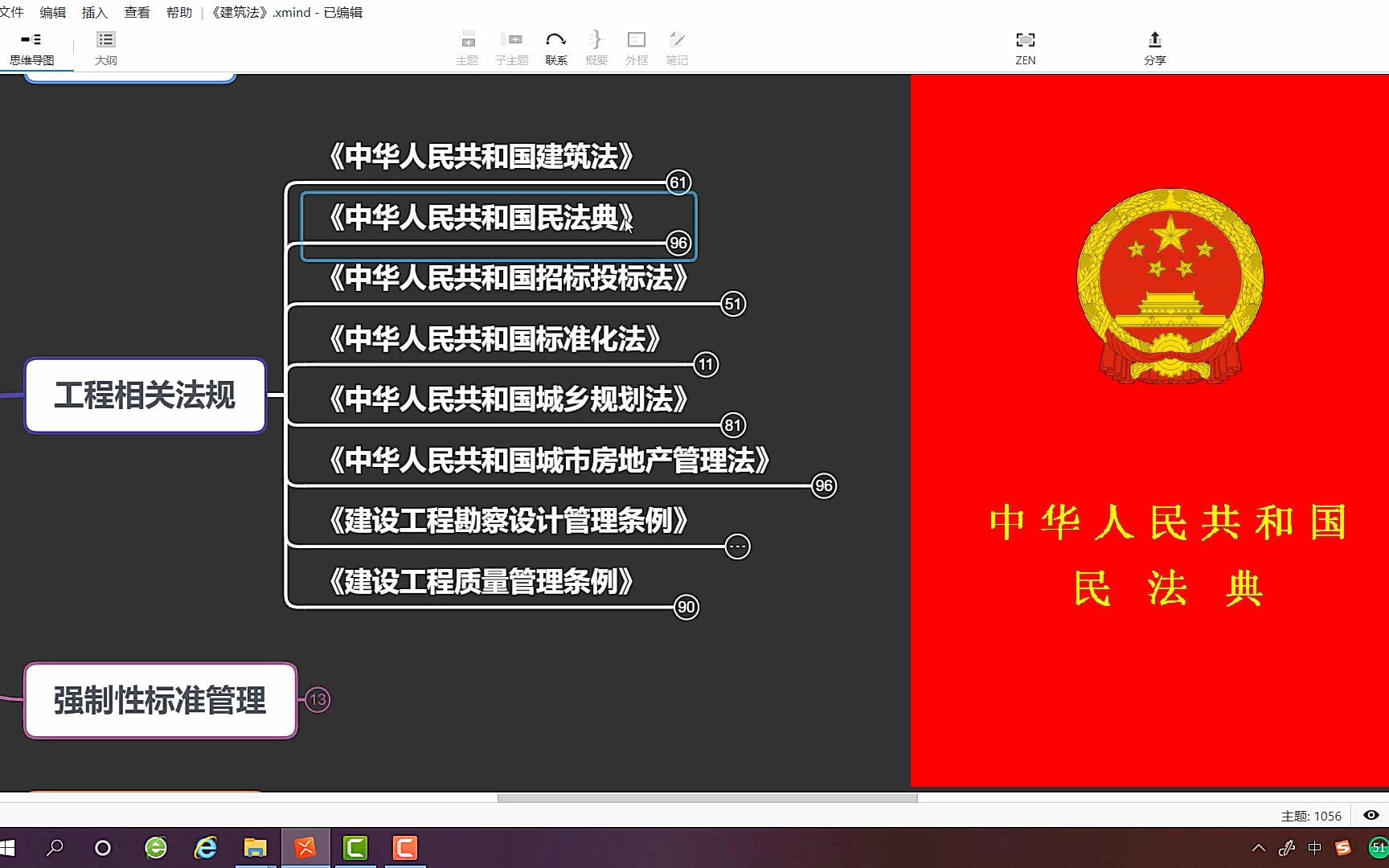Viewport: 1389px width, 868px height.
Task: Select the 工程相关法规 topic
Action: tap(145, 395)
